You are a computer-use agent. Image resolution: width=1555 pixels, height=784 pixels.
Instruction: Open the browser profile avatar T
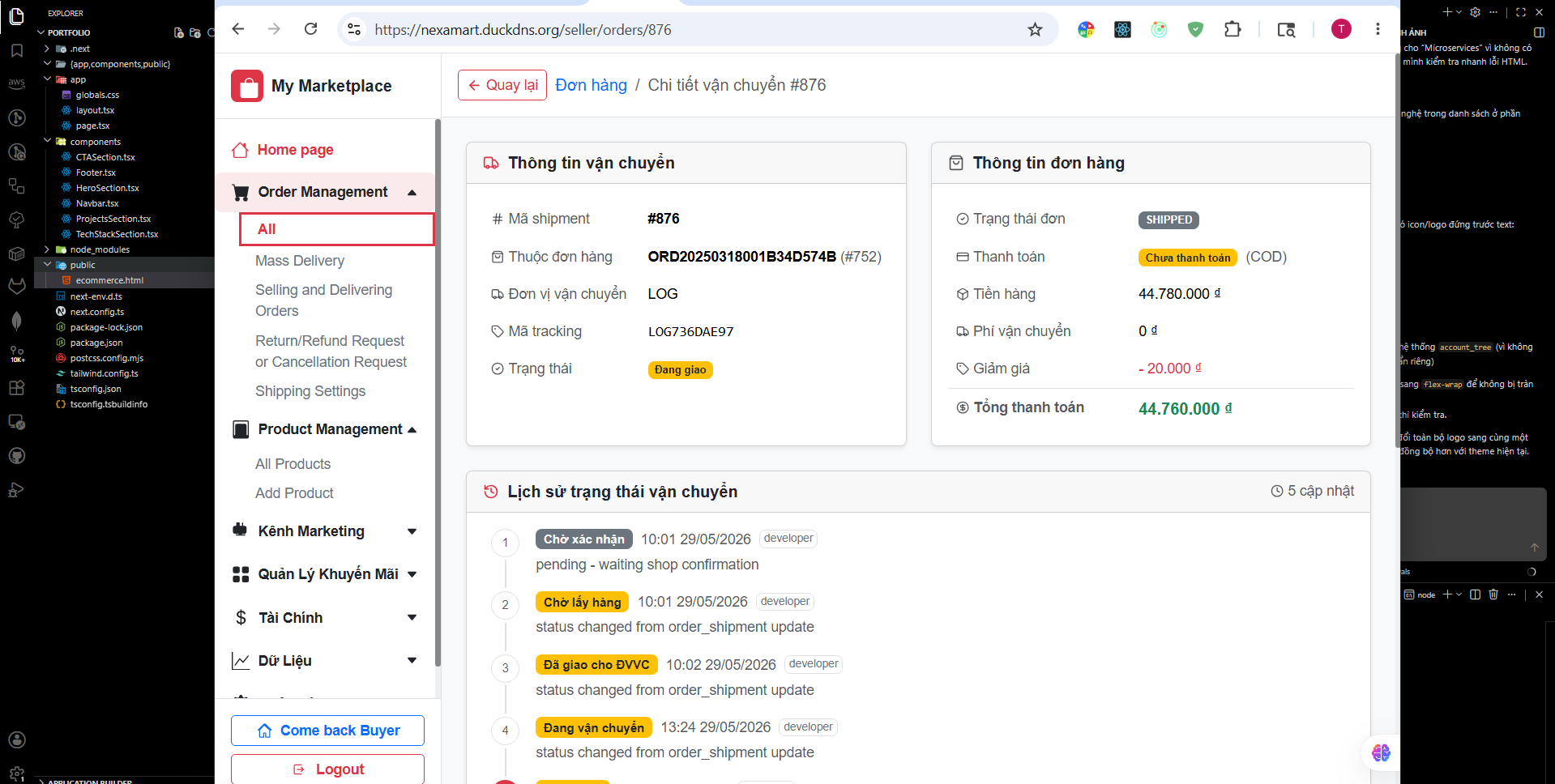(x=1341, y=29)
